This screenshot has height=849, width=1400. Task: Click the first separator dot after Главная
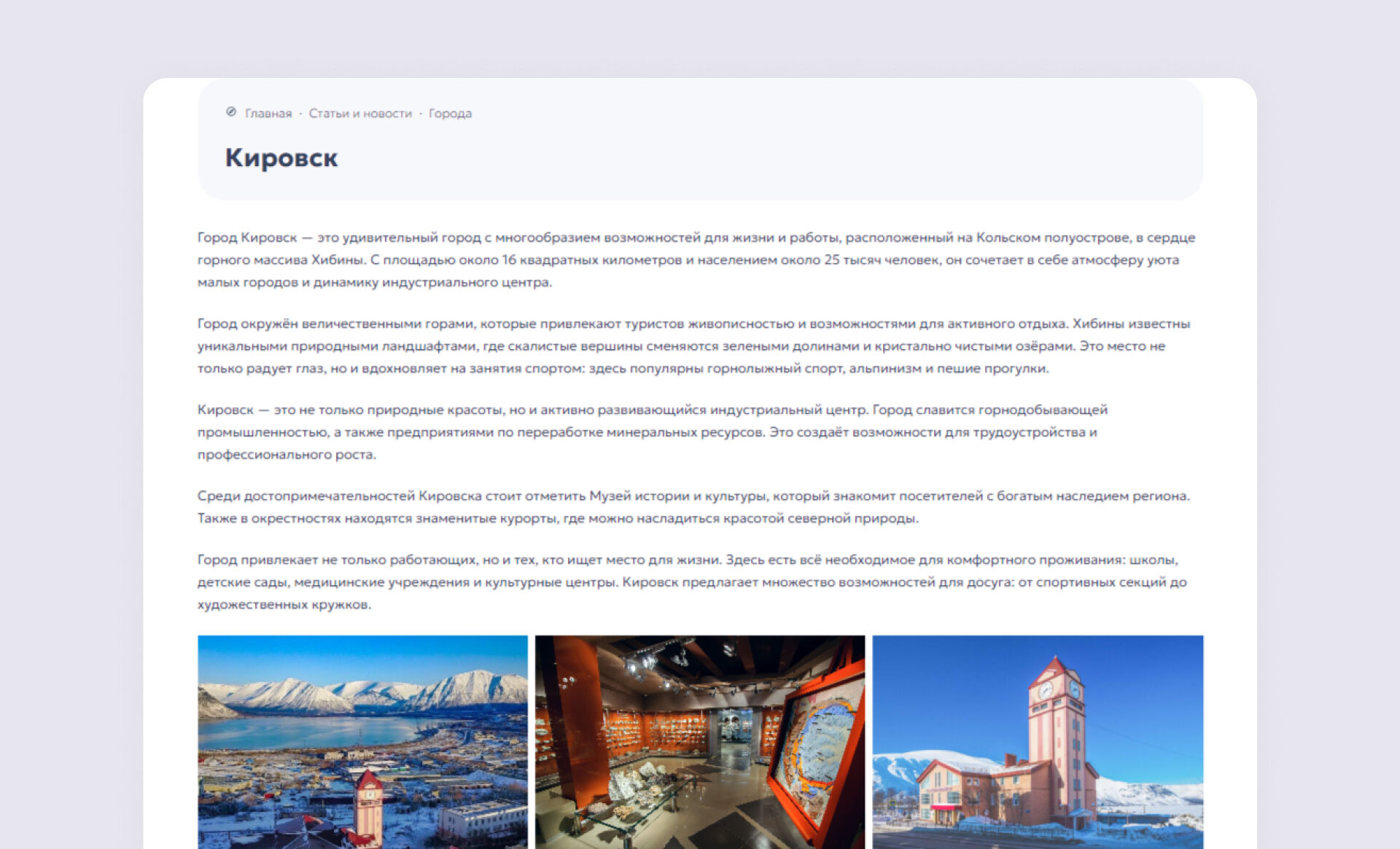(300, 114)
